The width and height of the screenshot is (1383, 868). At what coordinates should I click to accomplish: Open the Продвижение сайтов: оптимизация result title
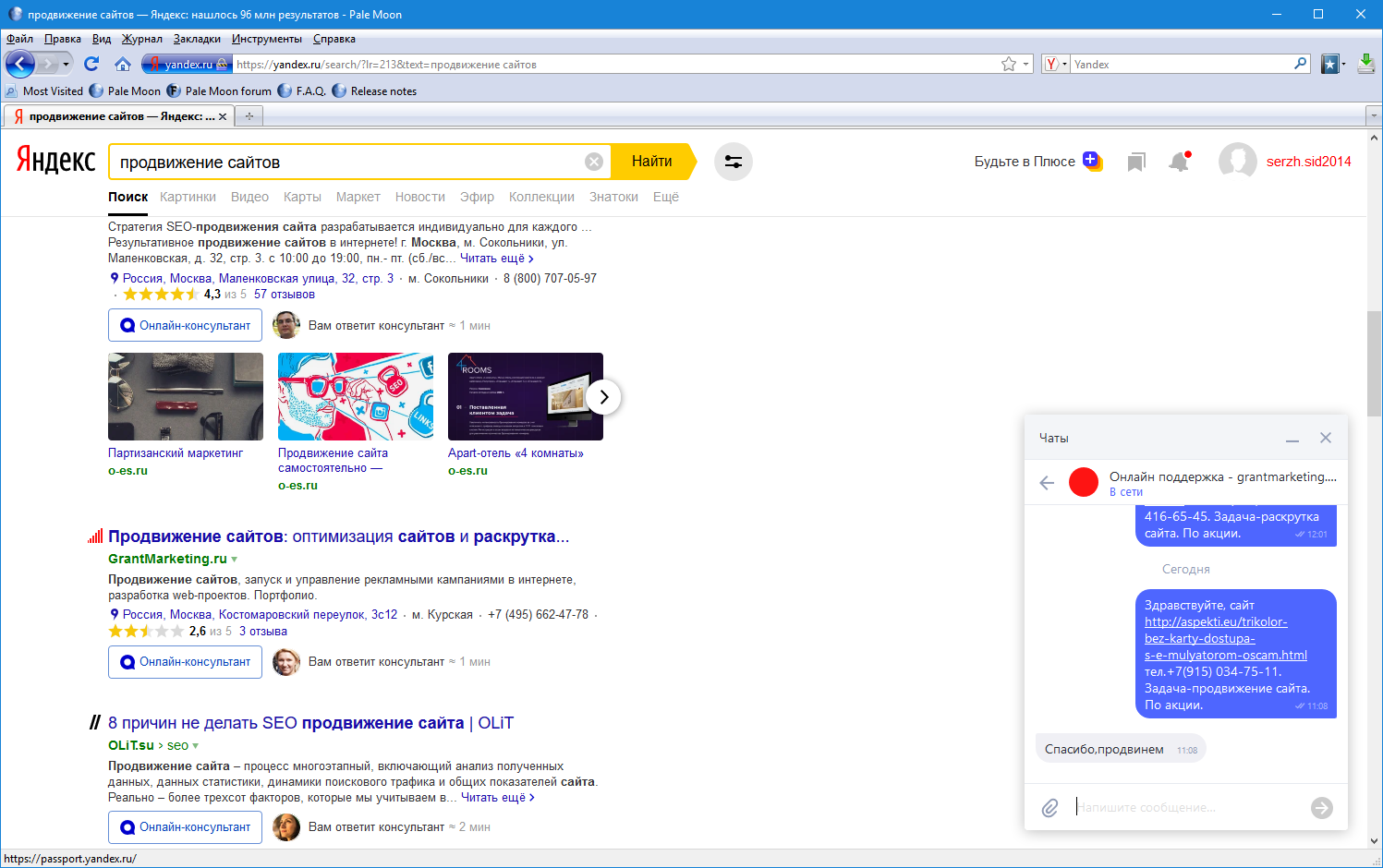coord(338,536)
